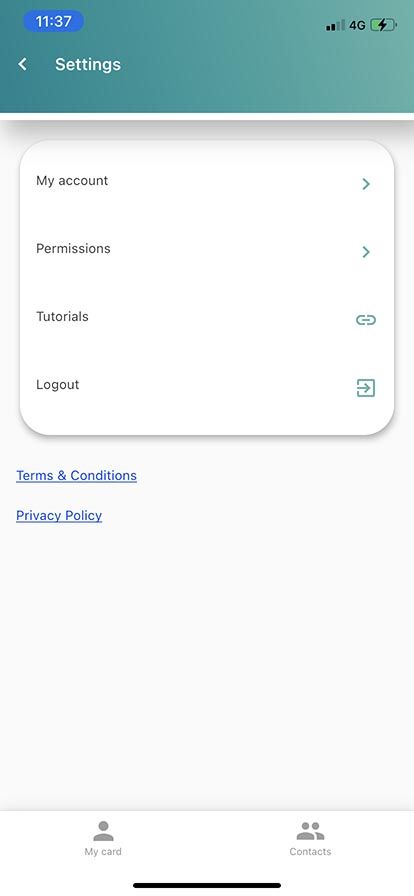
Task: Select the Contacts people icon
Action: point(310,831)
